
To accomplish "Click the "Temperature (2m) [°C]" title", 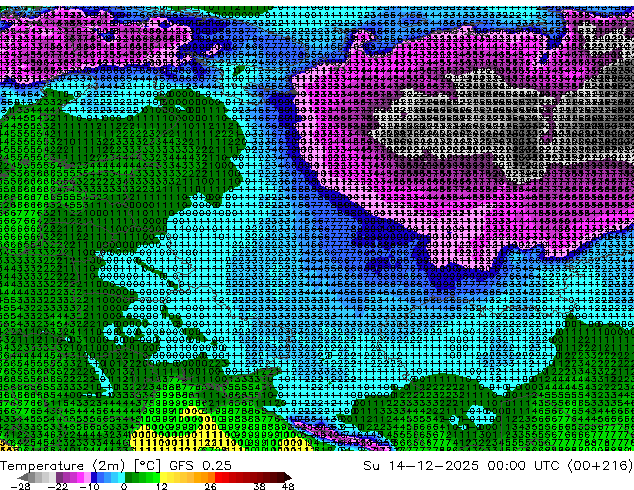I will (x=80, y=466).
